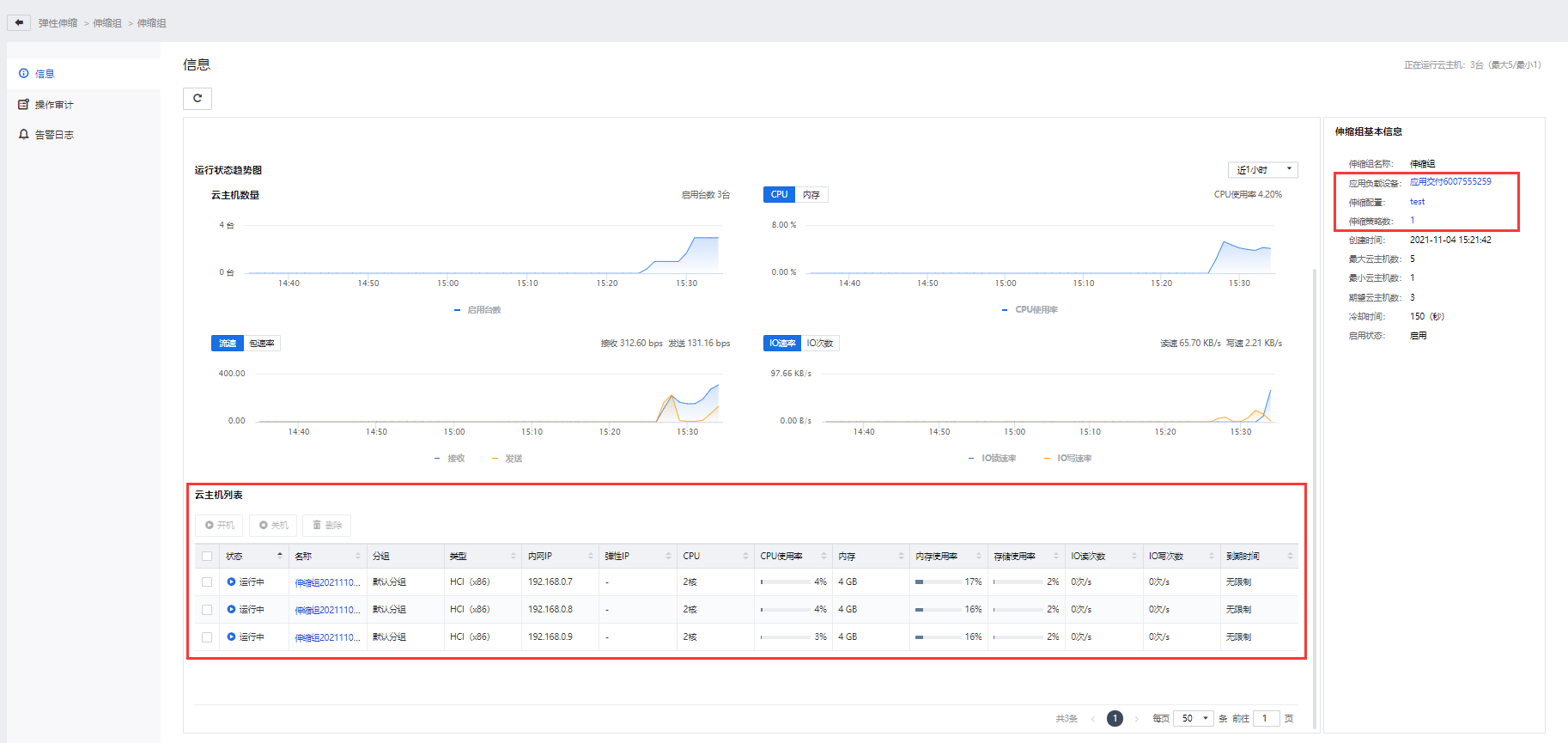Click storage usage bar of 192.168.0.9

(x=1018, y=636)
